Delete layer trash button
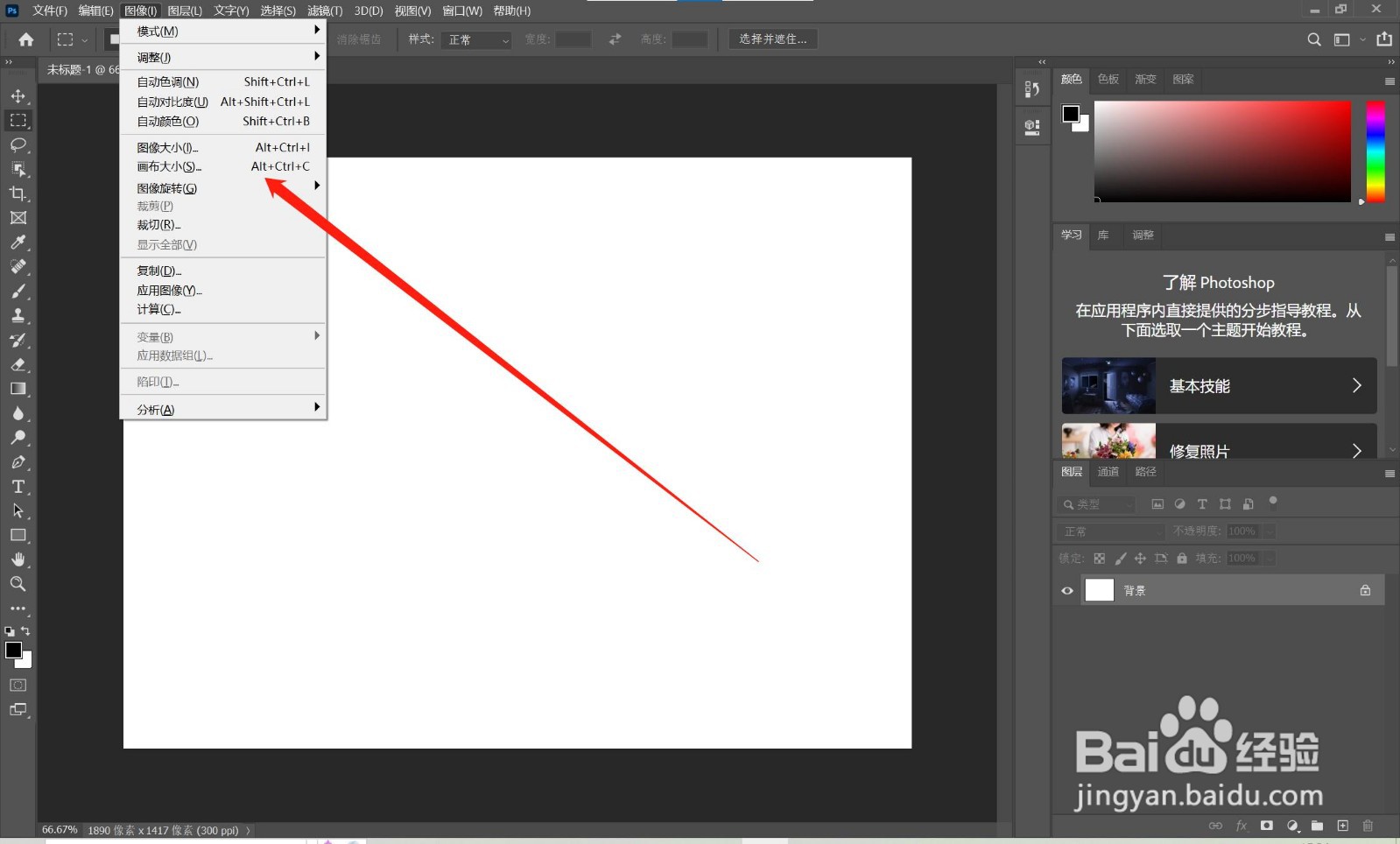This screenshot has width=1400, height=844. (1368, 826)
